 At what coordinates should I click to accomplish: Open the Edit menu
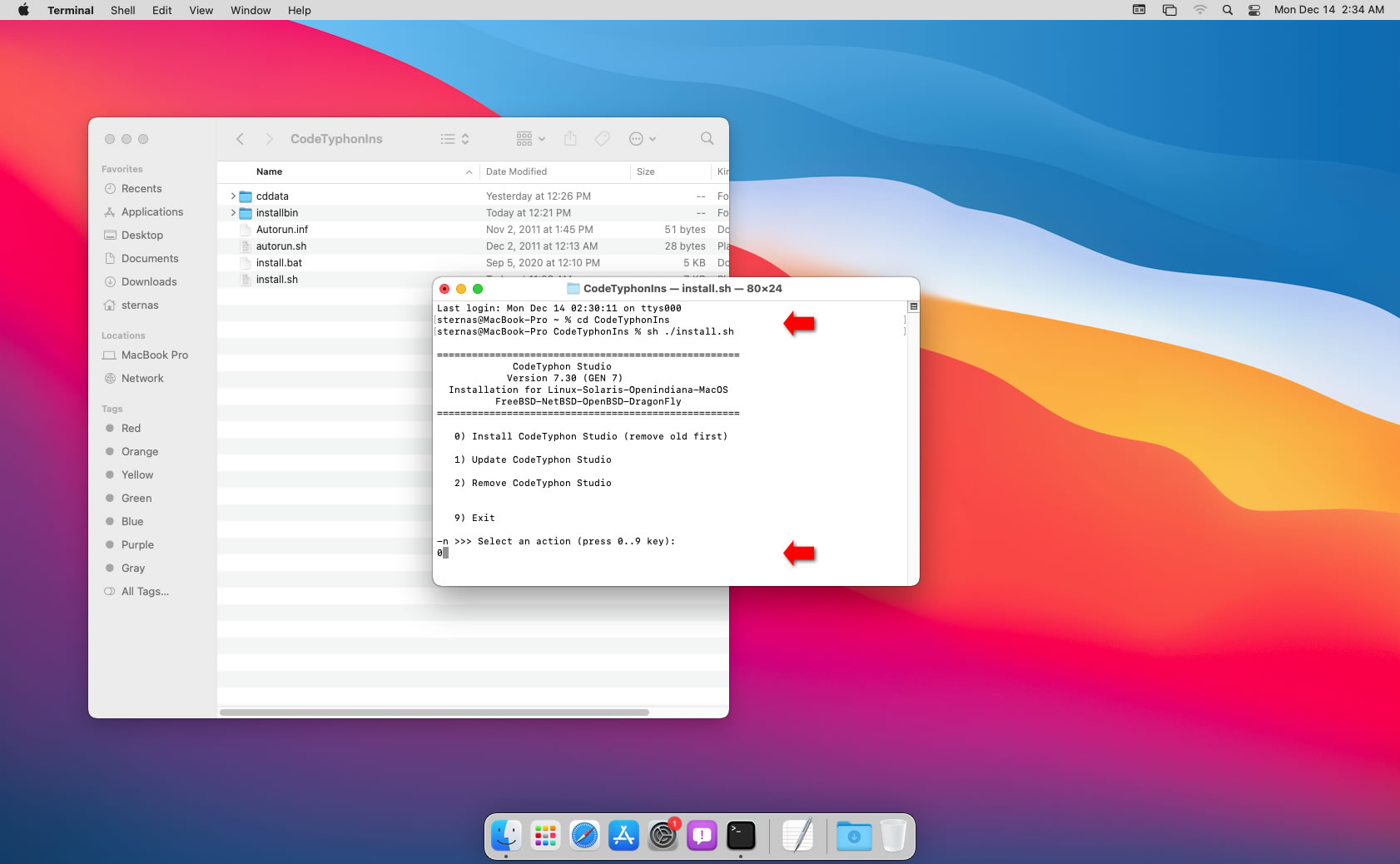tap(161, 10)
